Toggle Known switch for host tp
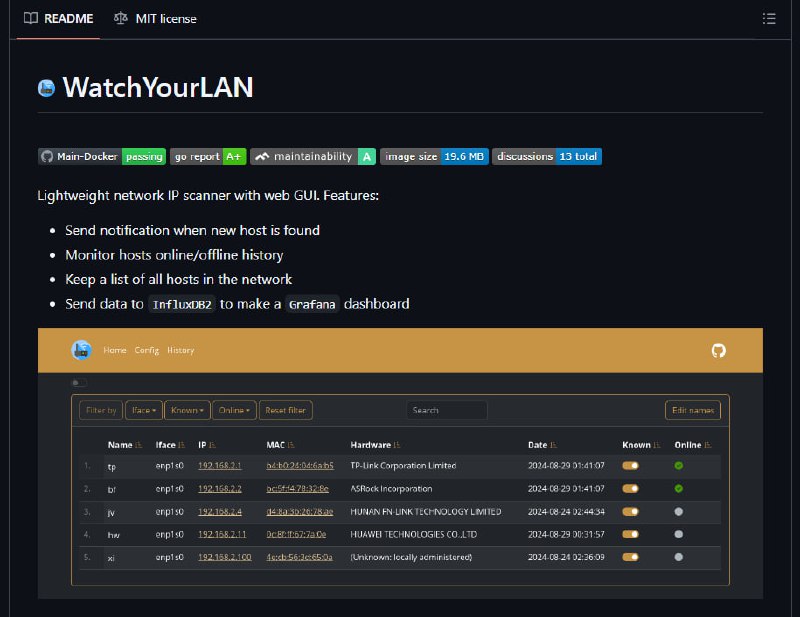Viewport: 800px width, 617px height. pos(630,465)
